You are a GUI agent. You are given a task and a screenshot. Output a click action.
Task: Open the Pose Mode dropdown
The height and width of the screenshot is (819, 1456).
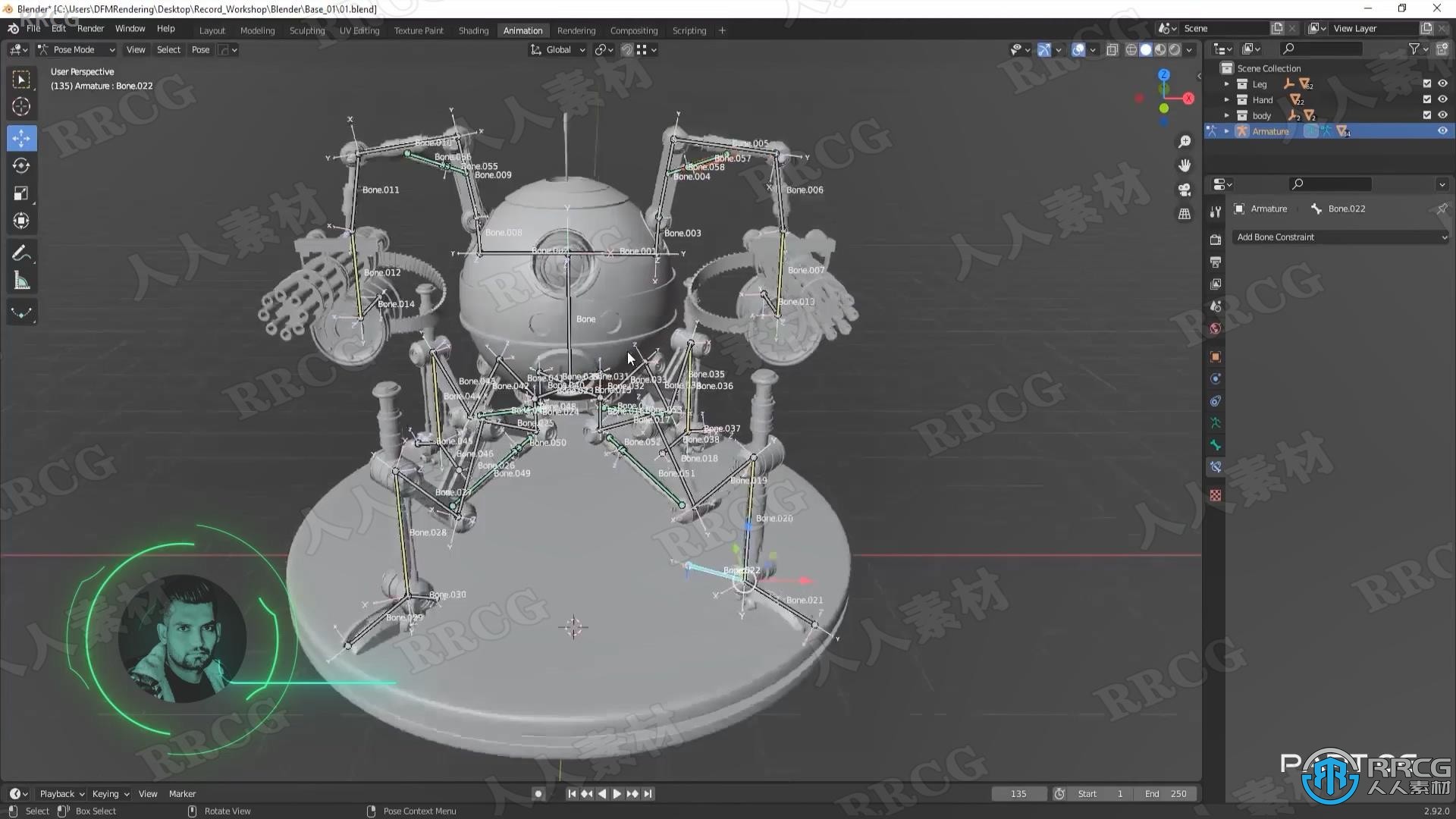point(76,49)
